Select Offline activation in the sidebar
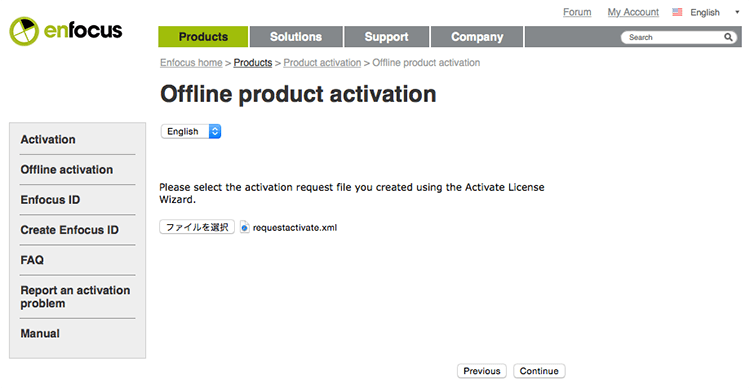The height and width of the screenshot is (388, 750). click(x=66, y=169)
